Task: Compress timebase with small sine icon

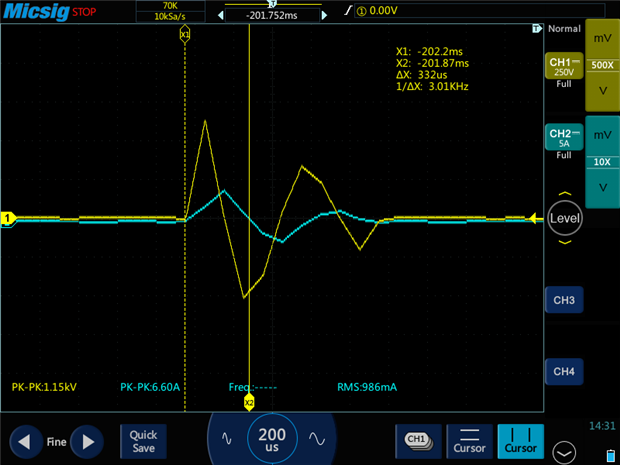Action: click(x=227, y=439)
